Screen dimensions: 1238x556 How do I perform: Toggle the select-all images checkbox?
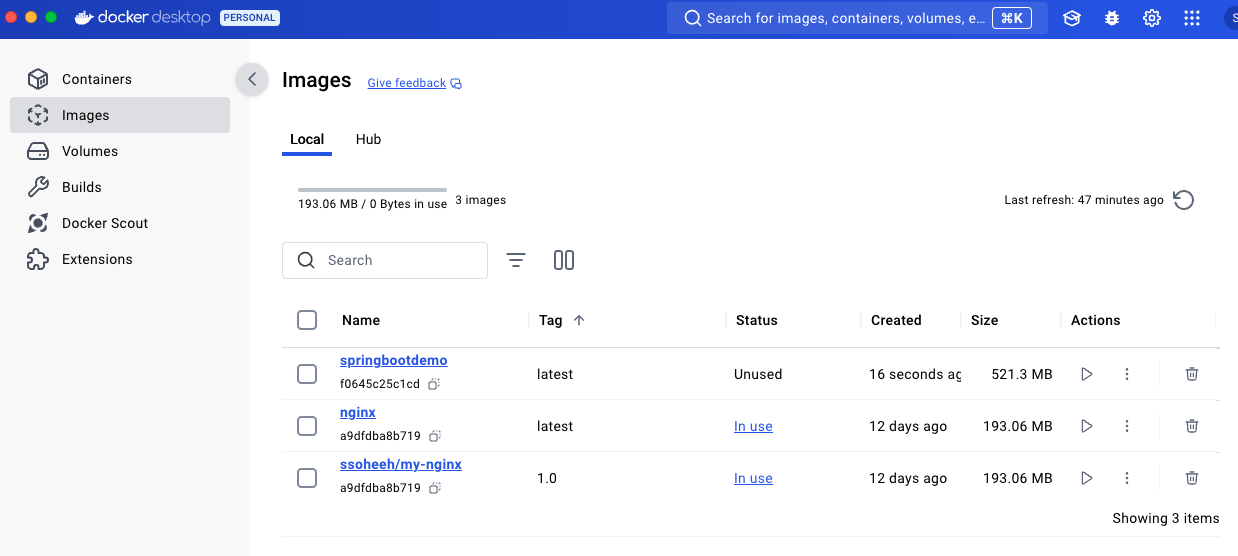[307, 320]
